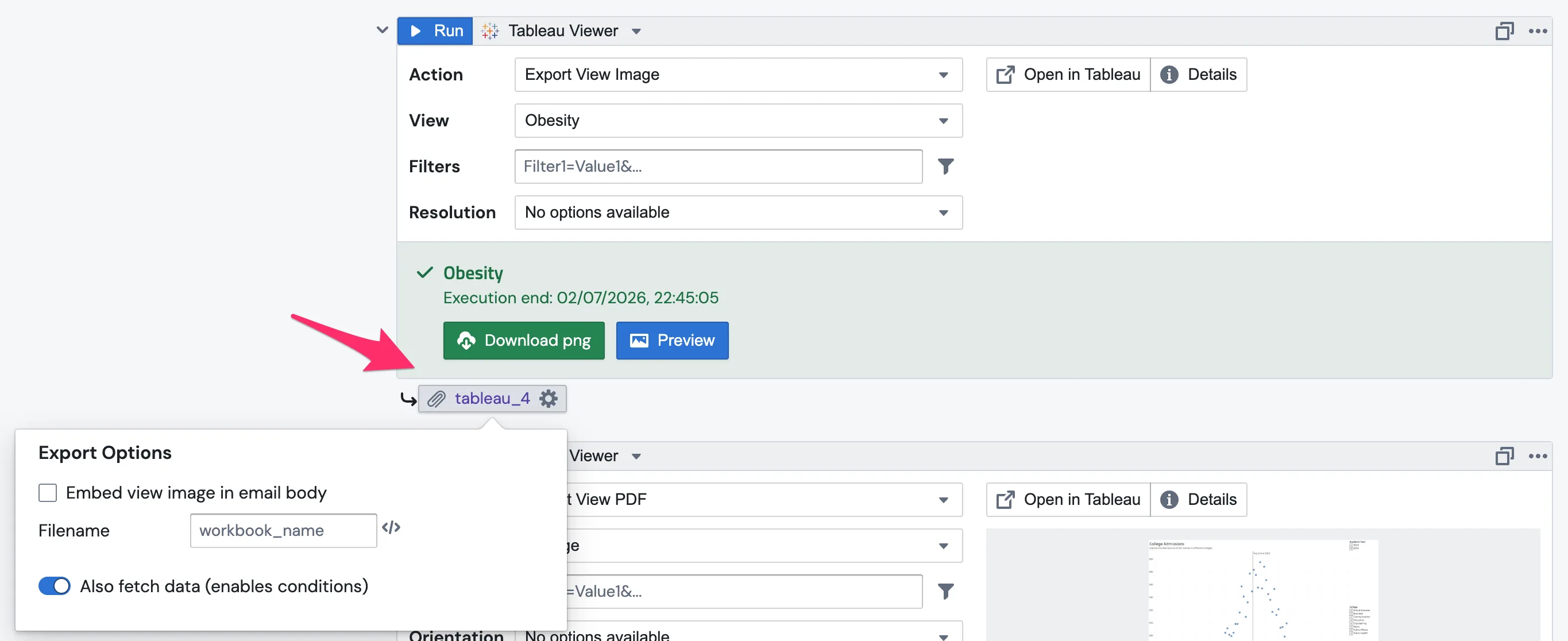Viewport: 1568px width, 641px height.
Task: Click the Execution end timestamp text
Action: pos(581,298)
